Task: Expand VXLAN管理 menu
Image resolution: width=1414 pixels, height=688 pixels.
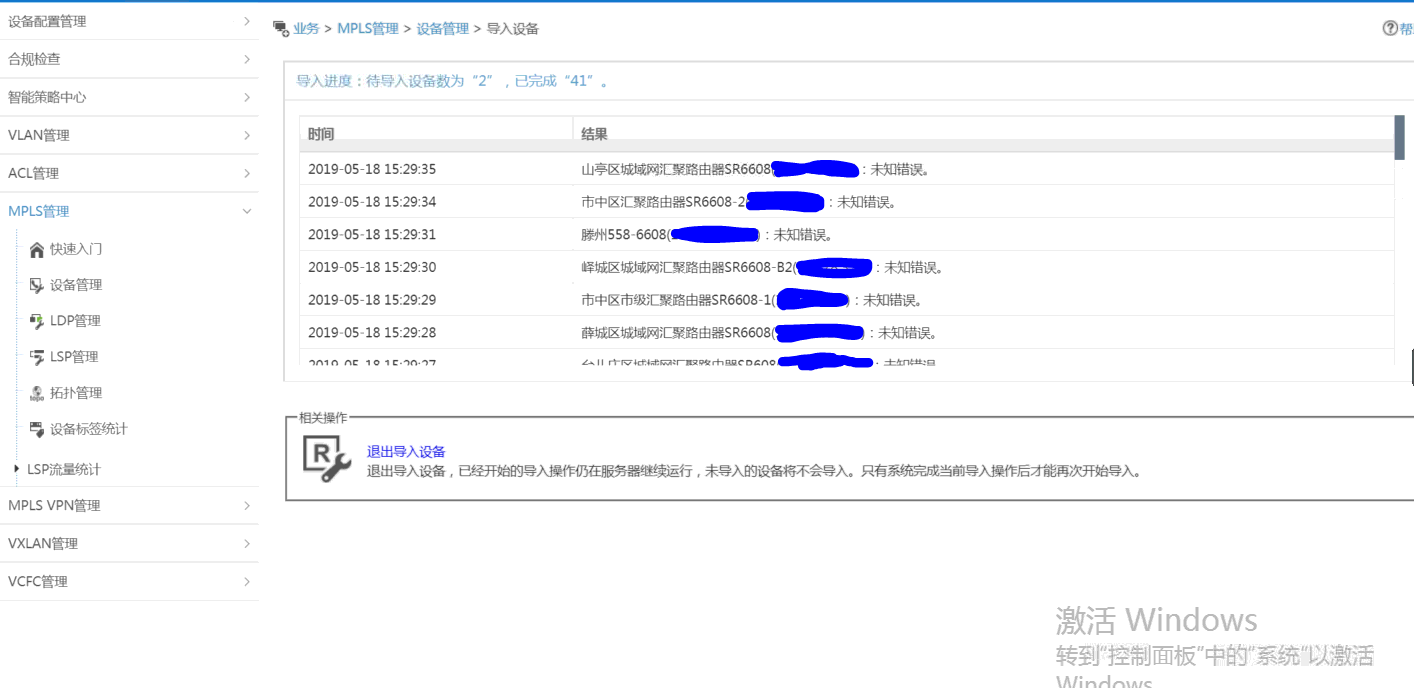Action: pos(129,543)
